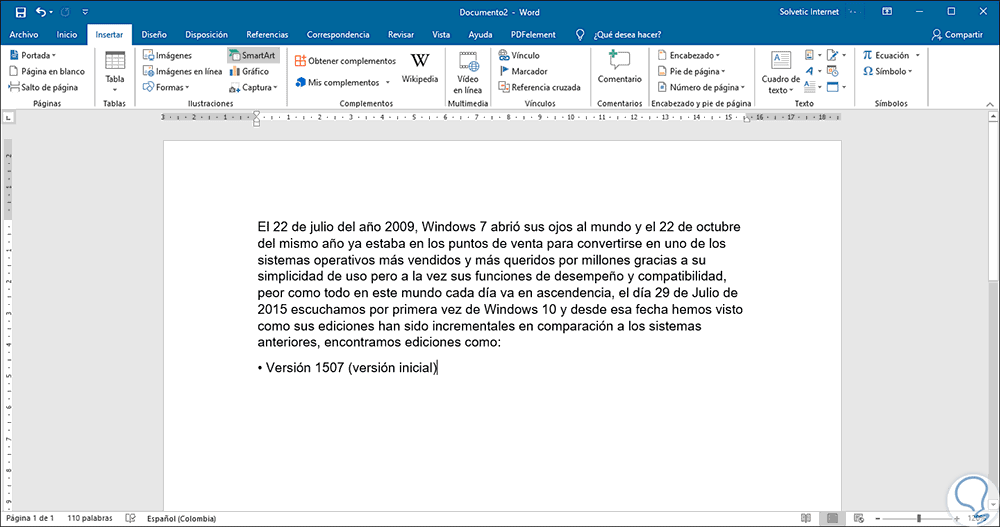Click the 'Español (Colombia)' language indicator
This screenshot has height=527, width=1000.
tap(182, 519)
